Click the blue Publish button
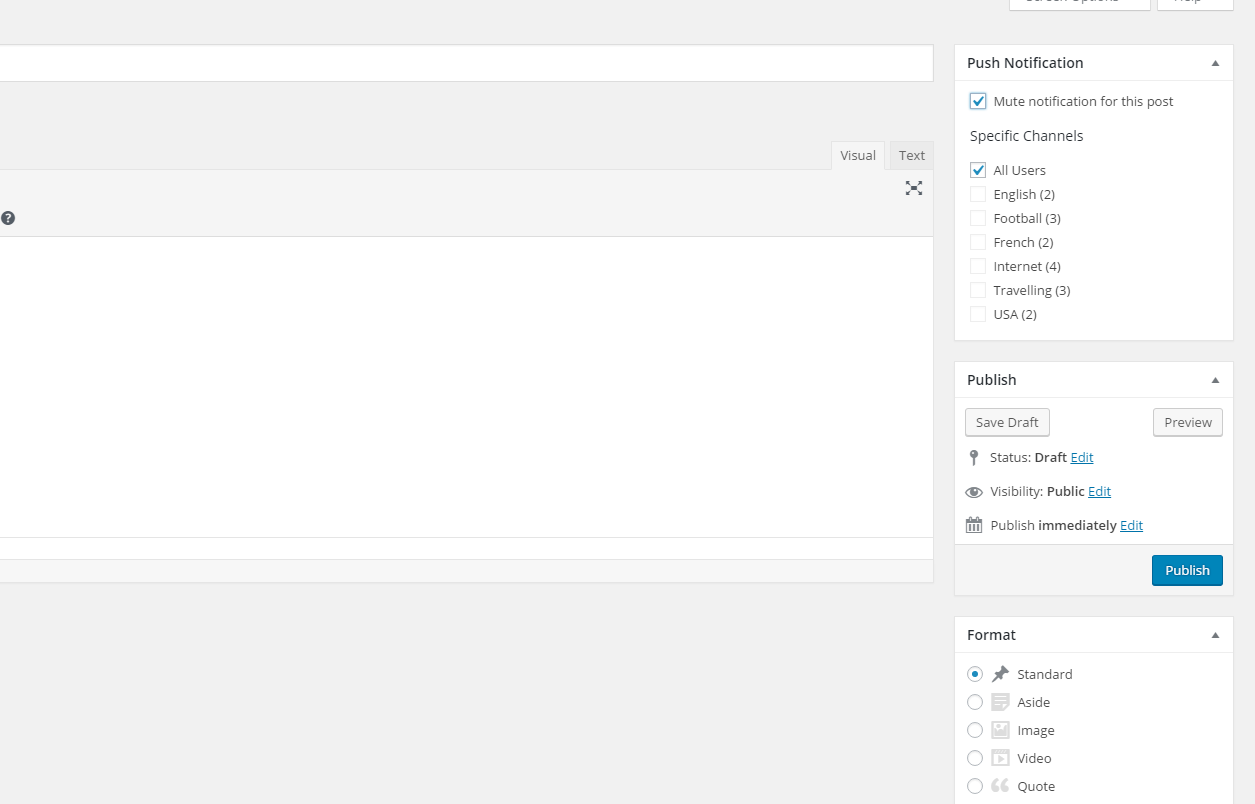Viewport: 1255px width, 804px height. [1187, 570]
